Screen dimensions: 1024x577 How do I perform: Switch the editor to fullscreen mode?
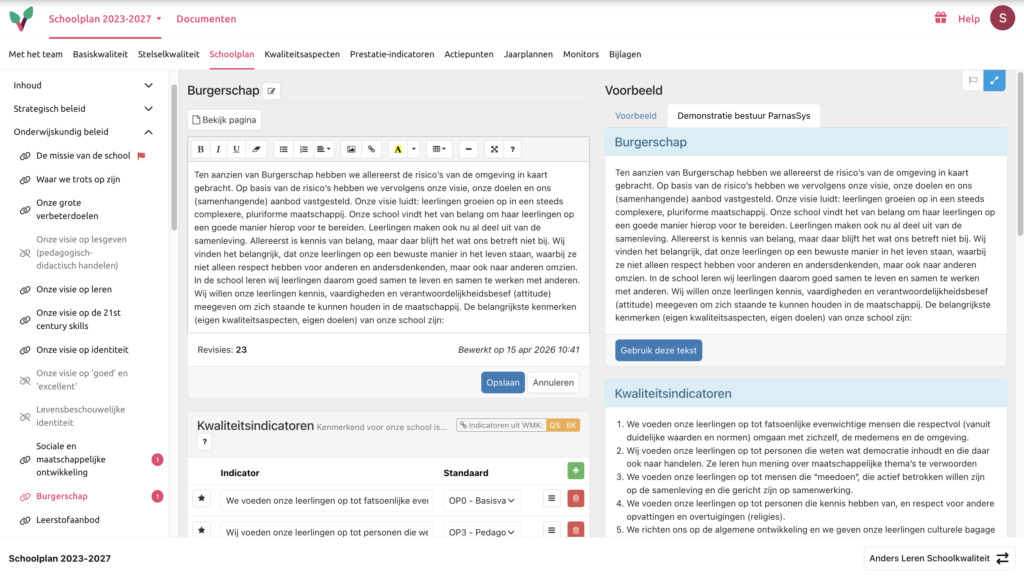[494, 149]
